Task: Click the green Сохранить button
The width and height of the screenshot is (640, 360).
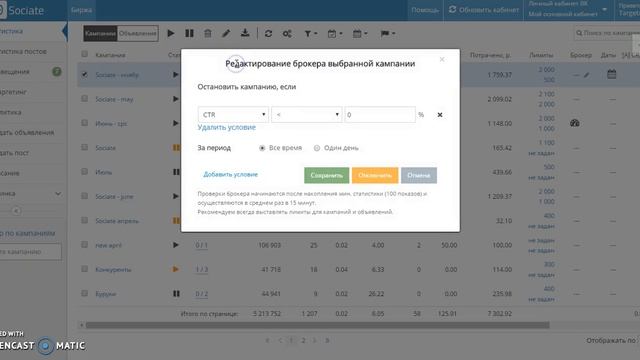Action: pos(327,175)
